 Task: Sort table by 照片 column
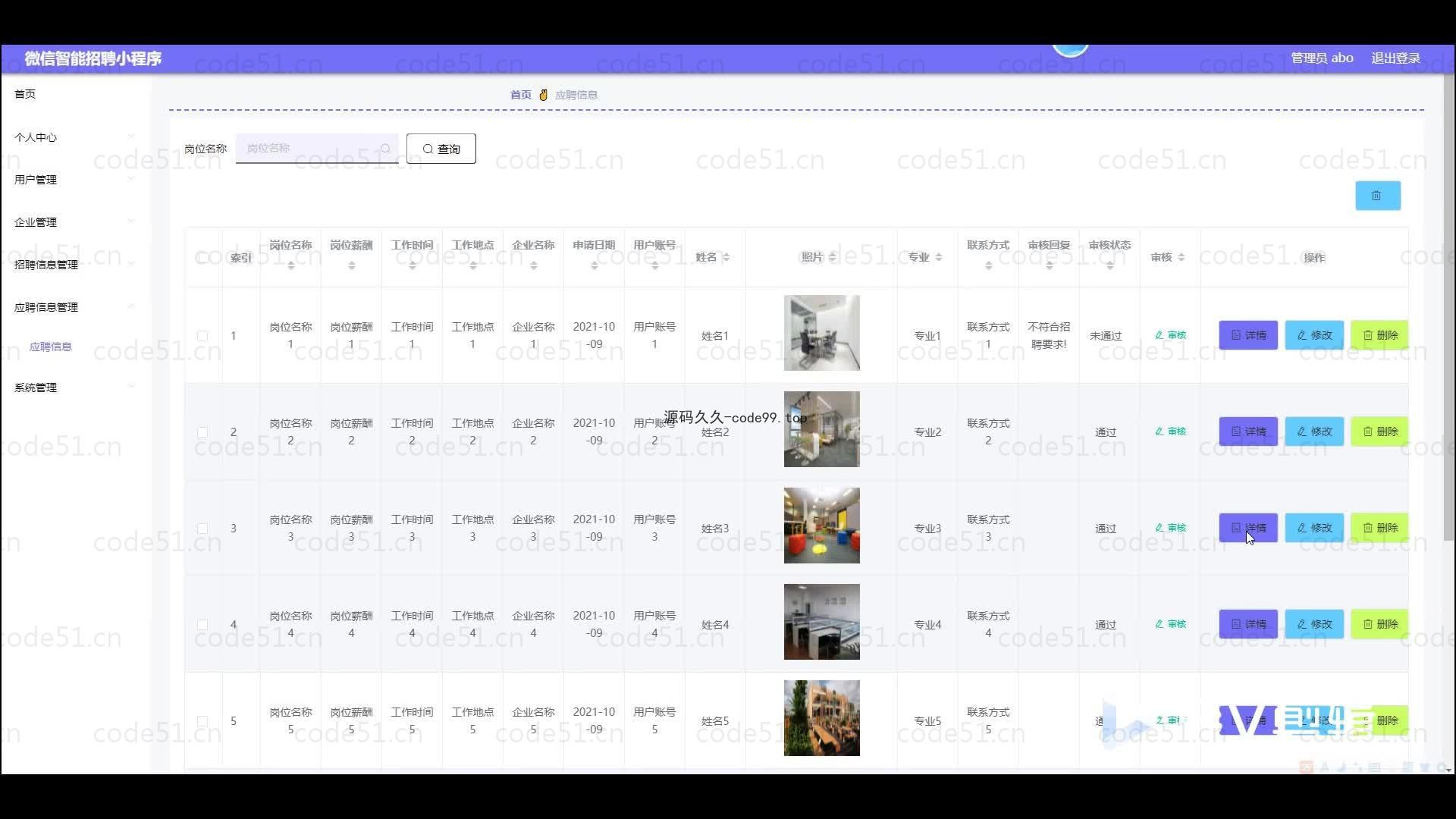(x=832, y=258)
